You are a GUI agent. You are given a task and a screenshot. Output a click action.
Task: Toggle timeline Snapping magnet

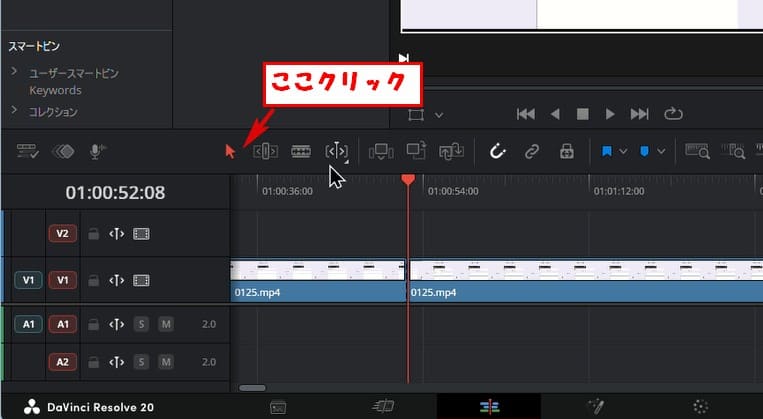click(497, 151)
